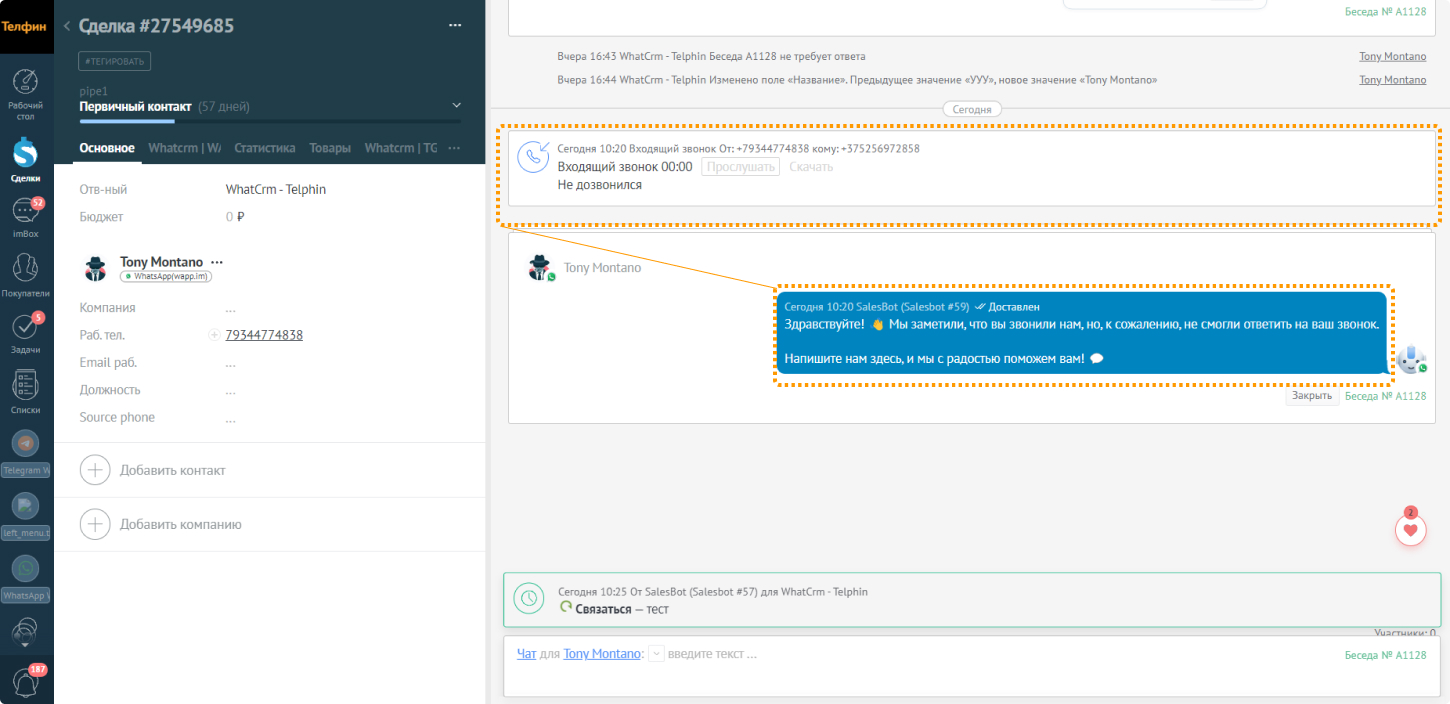Click Добавить контакт plus button

click(95, 470)
